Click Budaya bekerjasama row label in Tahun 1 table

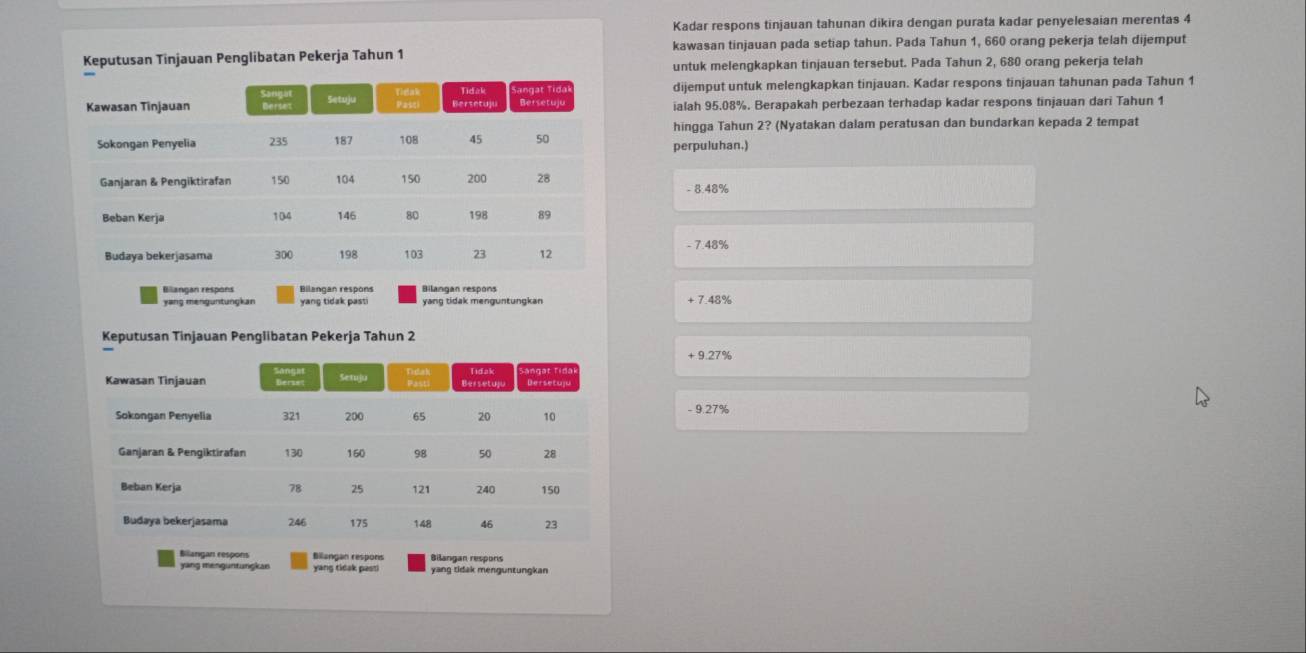pos(158,255)
